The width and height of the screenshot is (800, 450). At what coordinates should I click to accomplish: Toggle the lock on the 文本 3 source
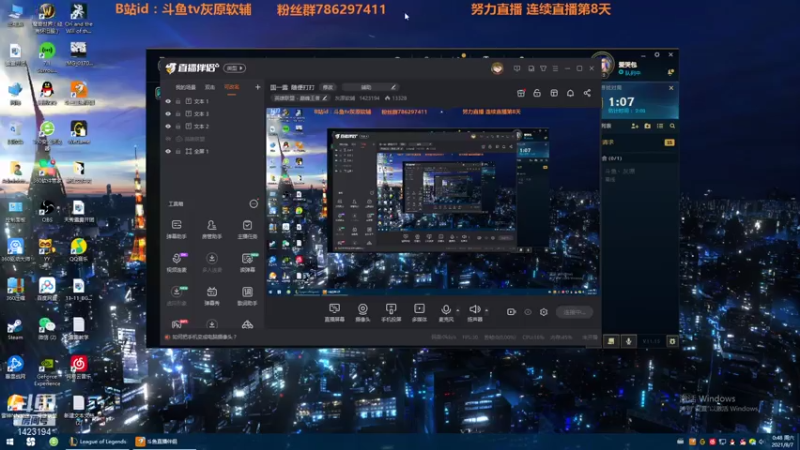178,114
